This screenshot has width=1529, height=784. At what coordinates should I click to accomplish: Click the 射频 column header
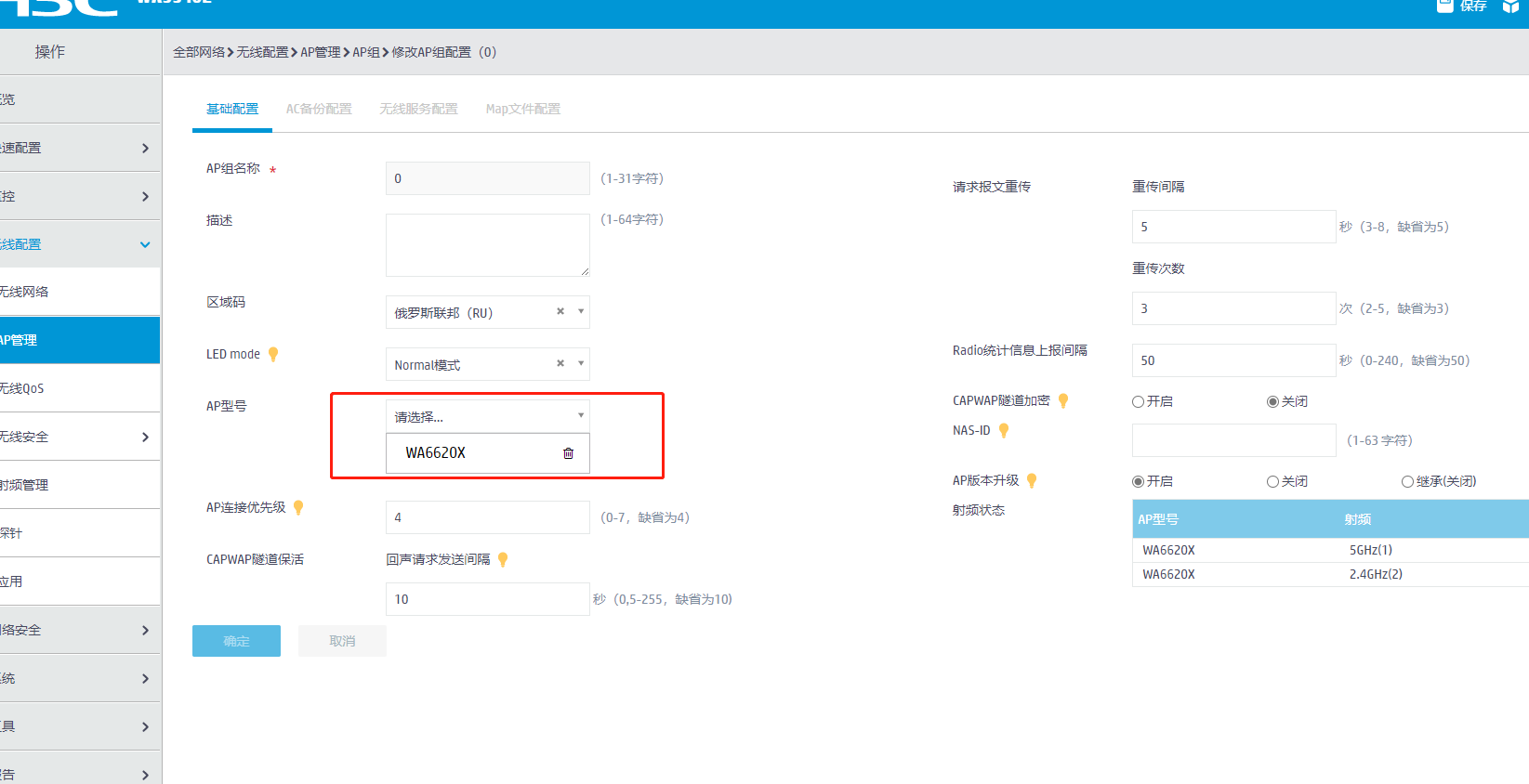[1358, 519]
